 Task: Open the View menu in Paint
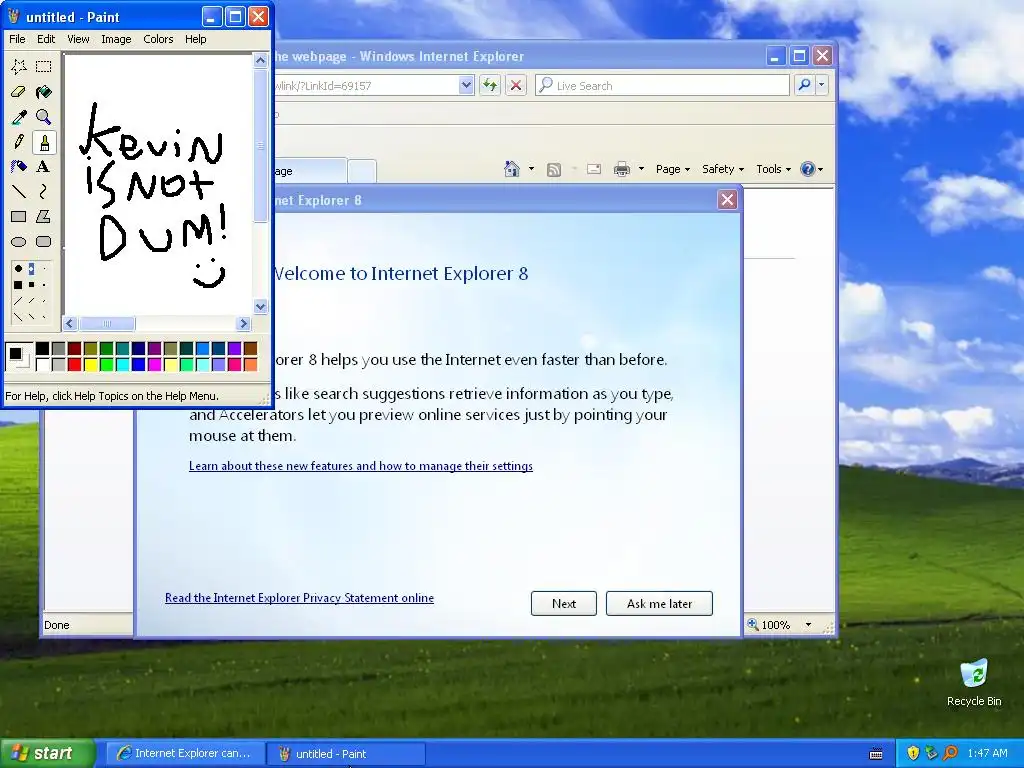(x=78, y=39)
